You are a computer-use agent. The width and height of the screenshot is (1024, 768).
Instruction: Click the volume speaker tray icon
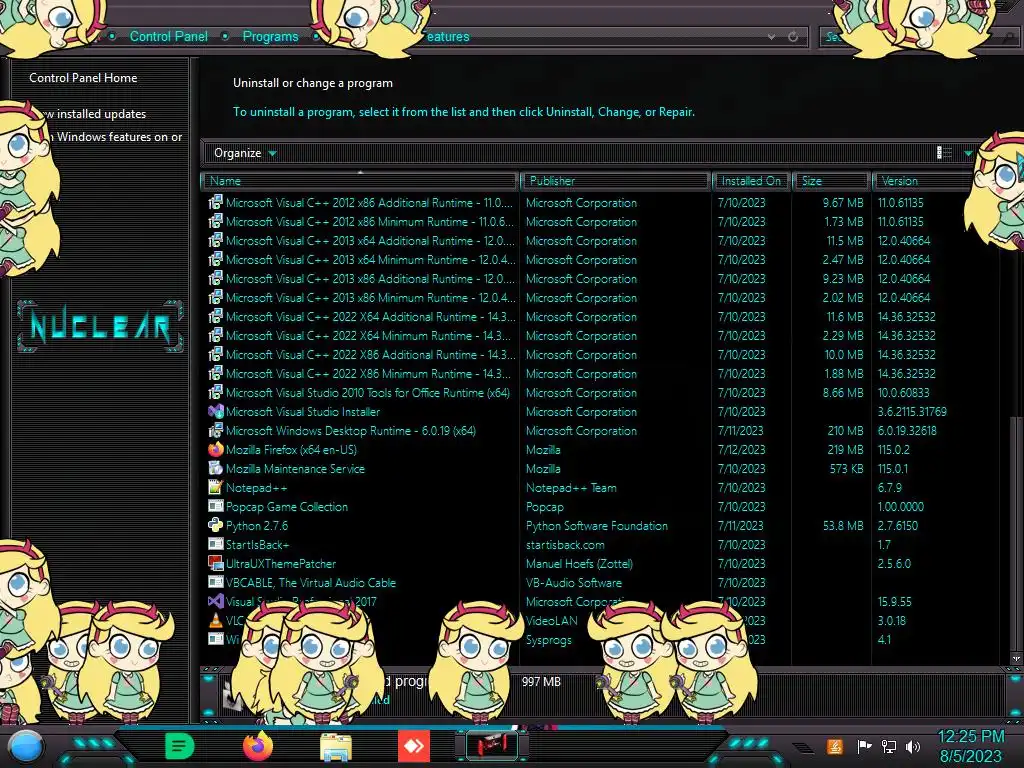click(x=913, y=746)
